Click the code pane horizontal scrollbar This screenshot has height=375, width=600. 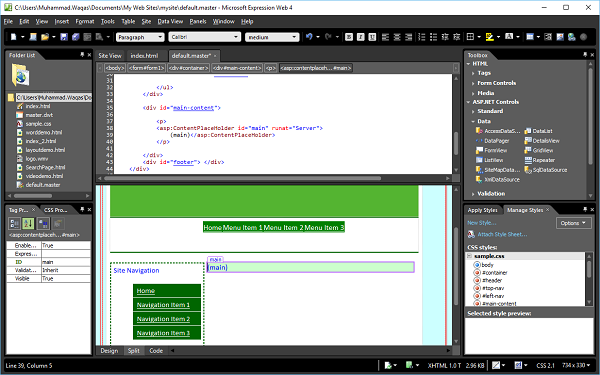click(x=243, y=178)
